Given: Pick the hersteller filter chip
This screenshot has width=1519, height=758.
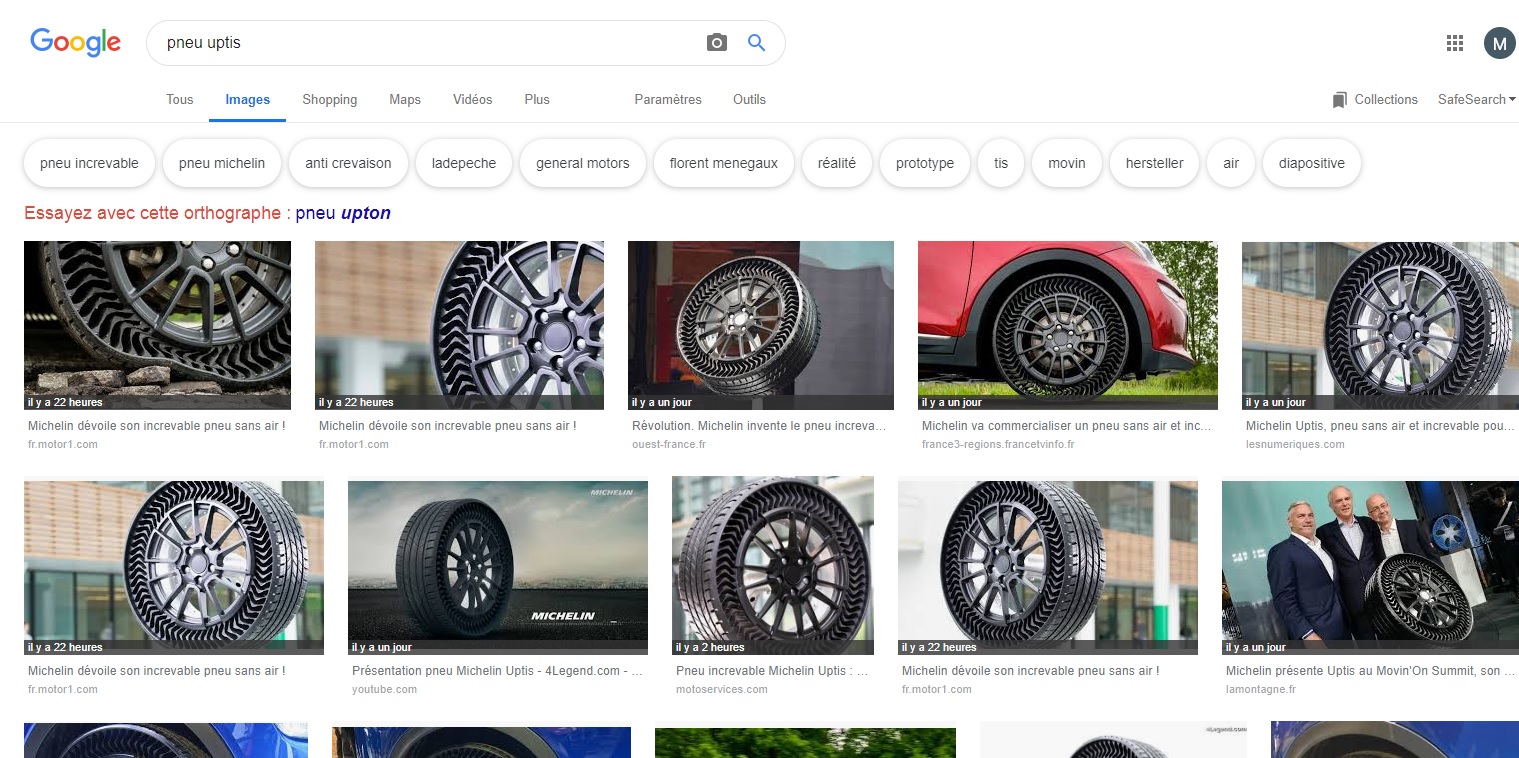Looking at the screenshot, I should point(1155,163).
